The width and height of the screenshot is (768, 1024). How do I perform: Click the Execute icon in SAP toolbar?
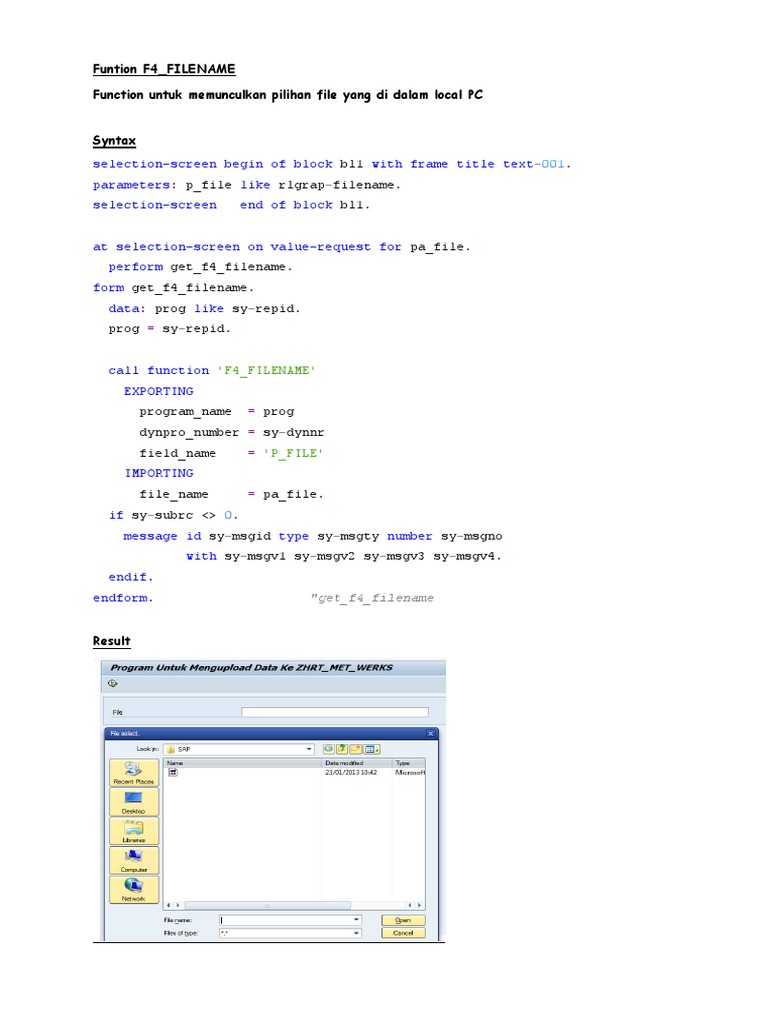pyautogui.click(x=113, y=683)
